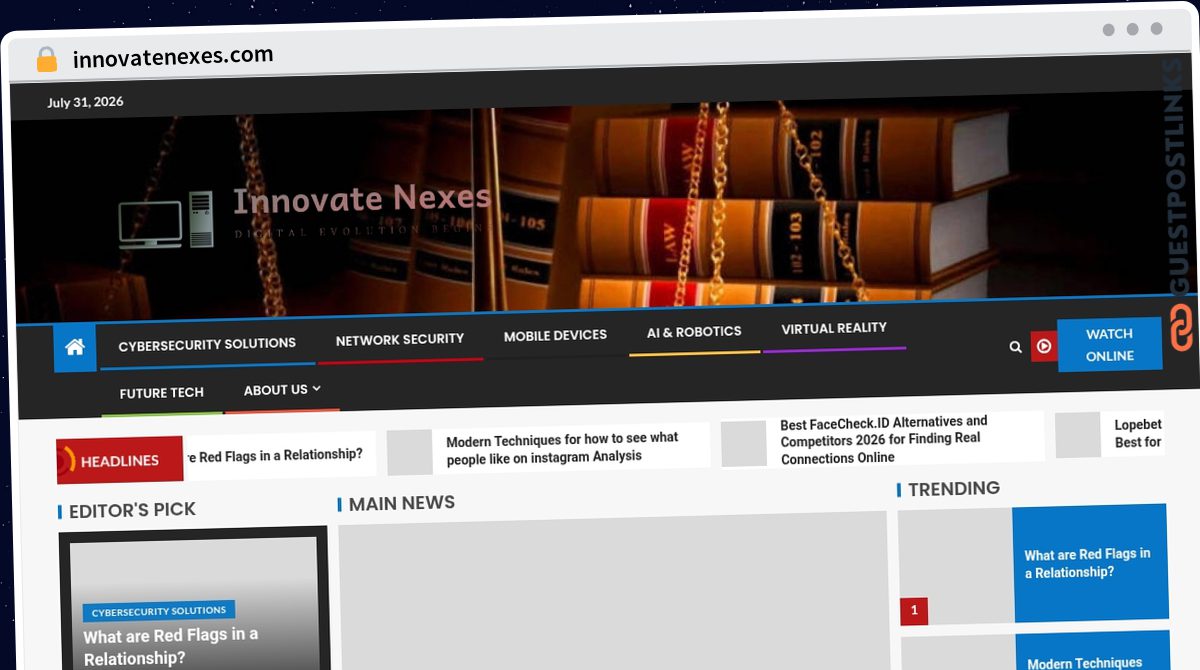Screen dimensions: 1200x670
Task: Click the Headlines label badge
Action: tap(120, 460)
